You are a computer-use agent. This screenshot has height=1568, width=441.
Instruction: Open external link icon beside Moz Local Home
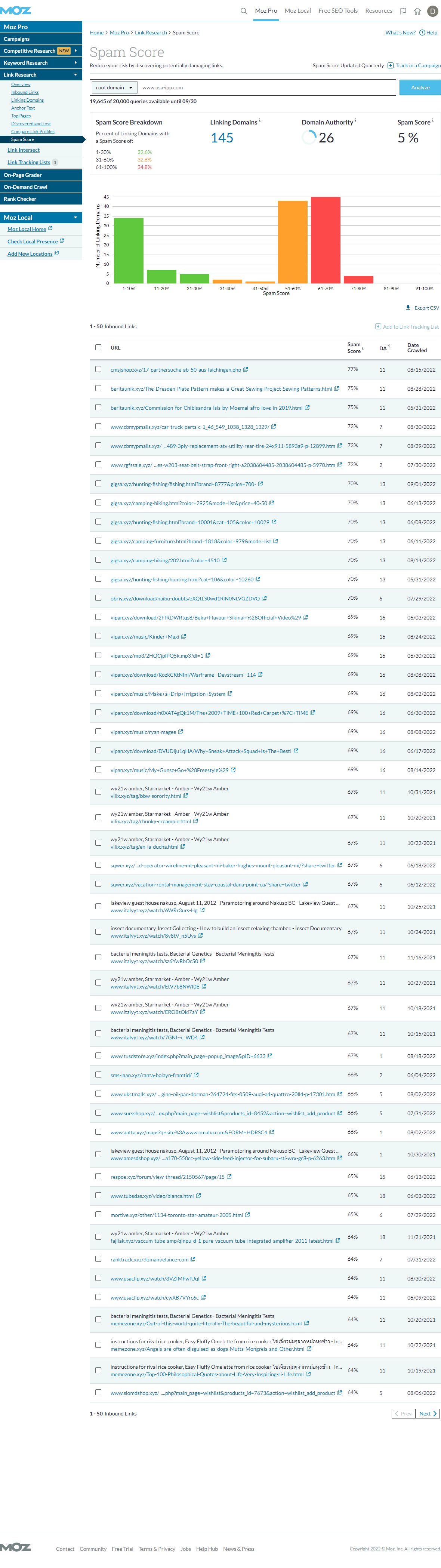[x=50, y=229]
